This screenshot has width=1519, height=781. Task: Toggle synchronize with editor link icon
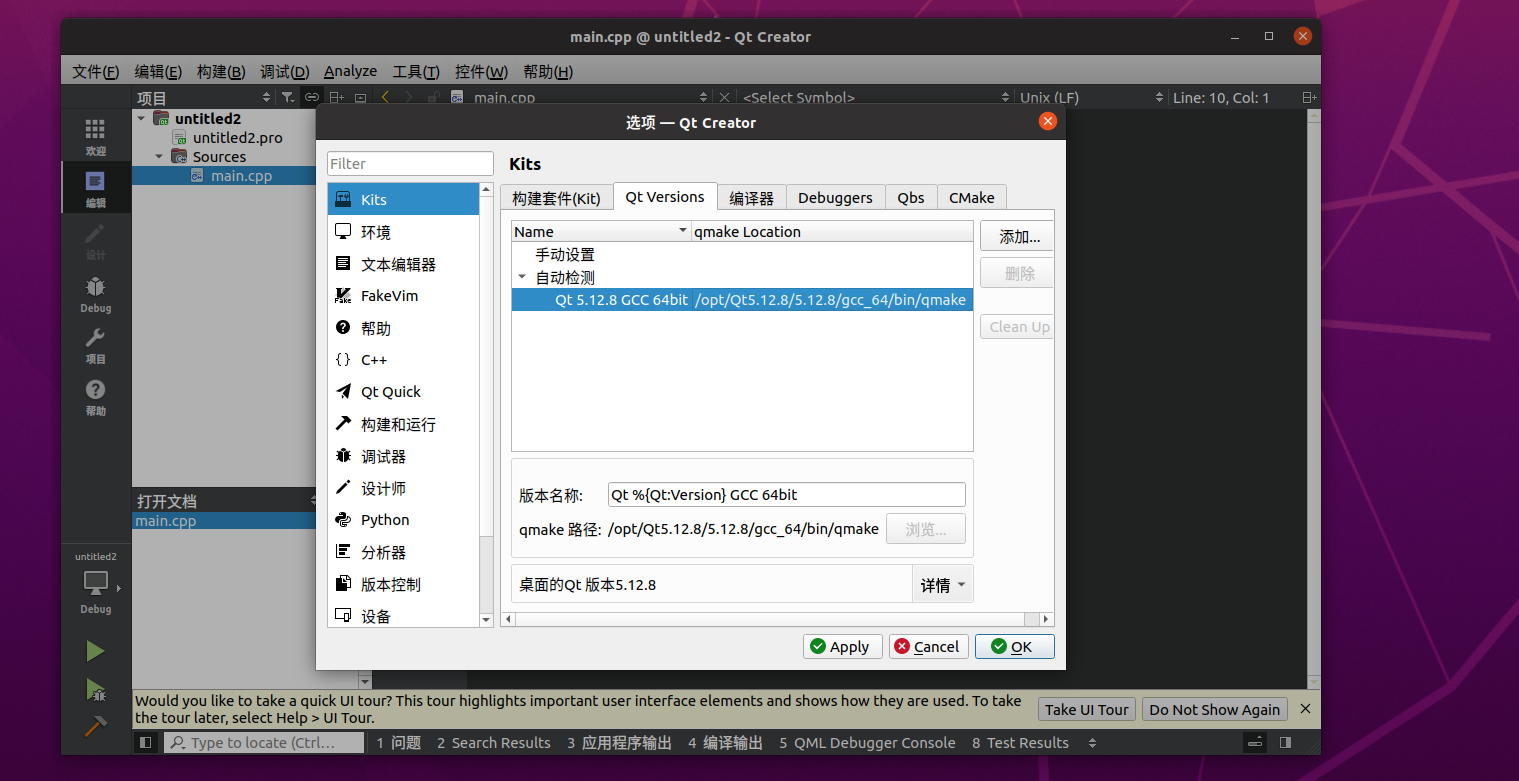312,97
